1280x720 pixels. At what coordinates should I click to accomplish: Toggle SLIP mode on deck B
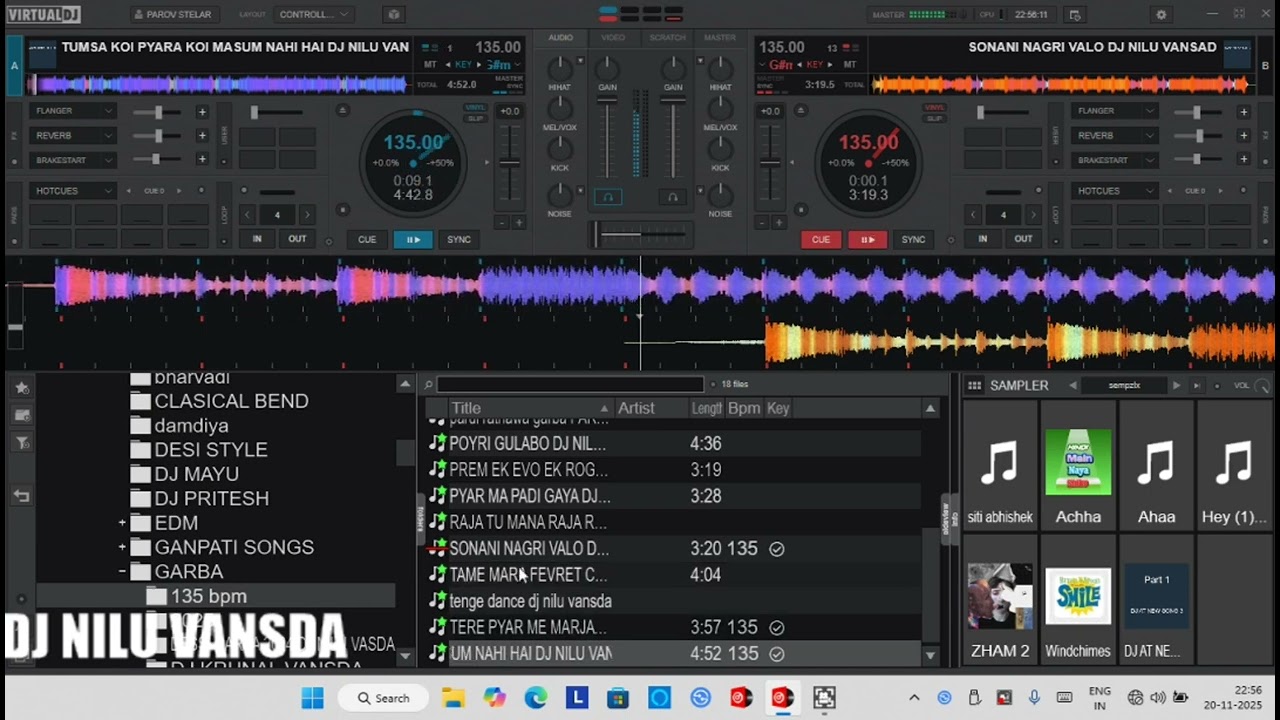tap(934, 118)
